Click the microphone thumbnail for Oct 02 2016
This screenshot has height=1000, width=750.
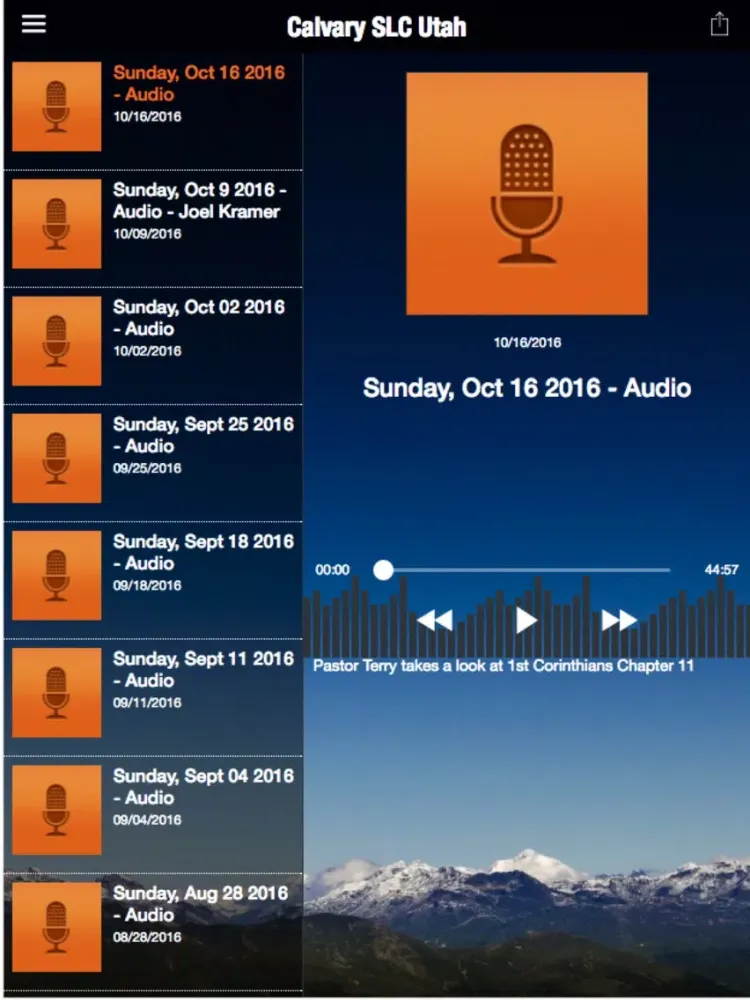pyautogui.click(x=57, y=341)
